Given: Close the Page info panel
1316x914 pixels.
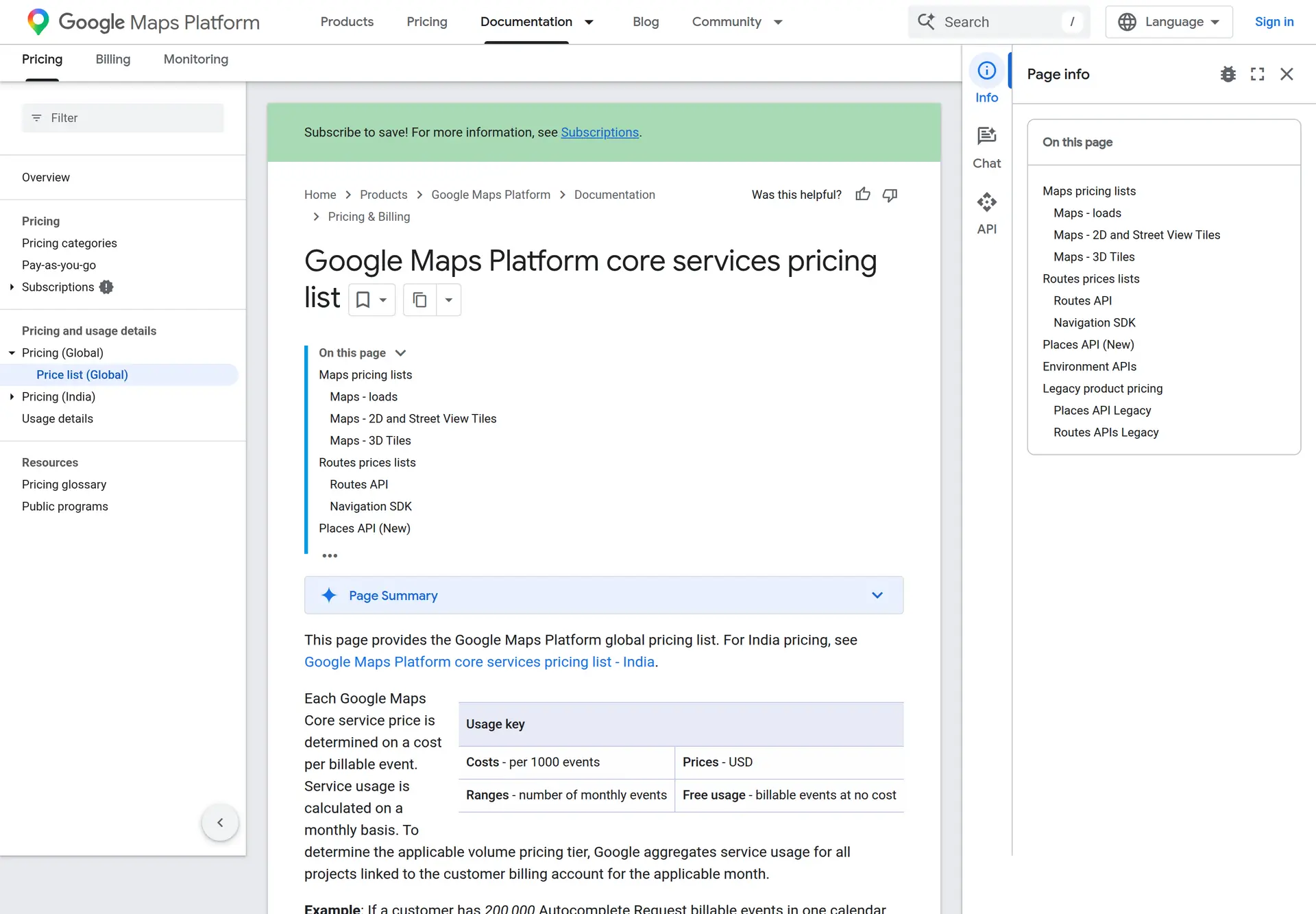Looking at the screenshot, I should tap(1287, 74).
